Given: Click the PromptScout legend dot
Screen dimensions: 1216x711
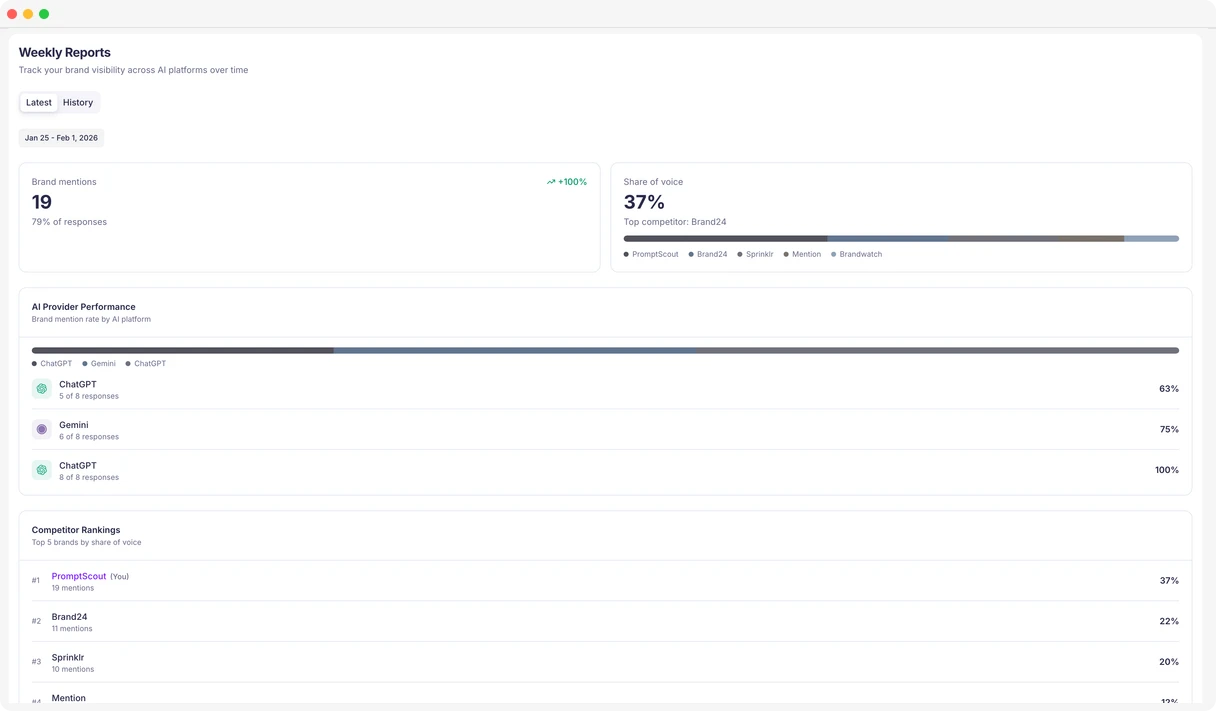Looking at the screenshot, I should click(x=625, y=254).
